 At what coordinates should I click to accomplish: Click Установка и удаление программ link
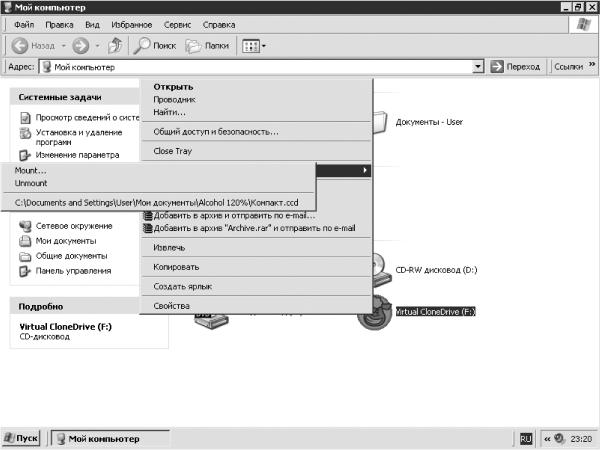click(79, 137)
